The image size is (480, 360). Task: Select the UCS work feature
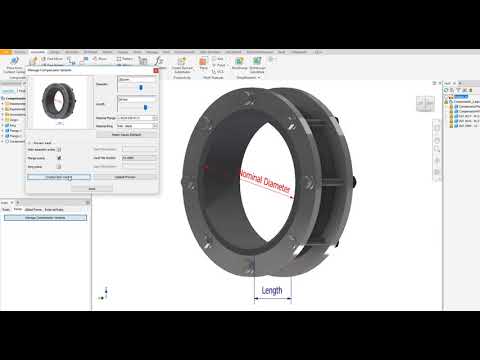(218, 72)
